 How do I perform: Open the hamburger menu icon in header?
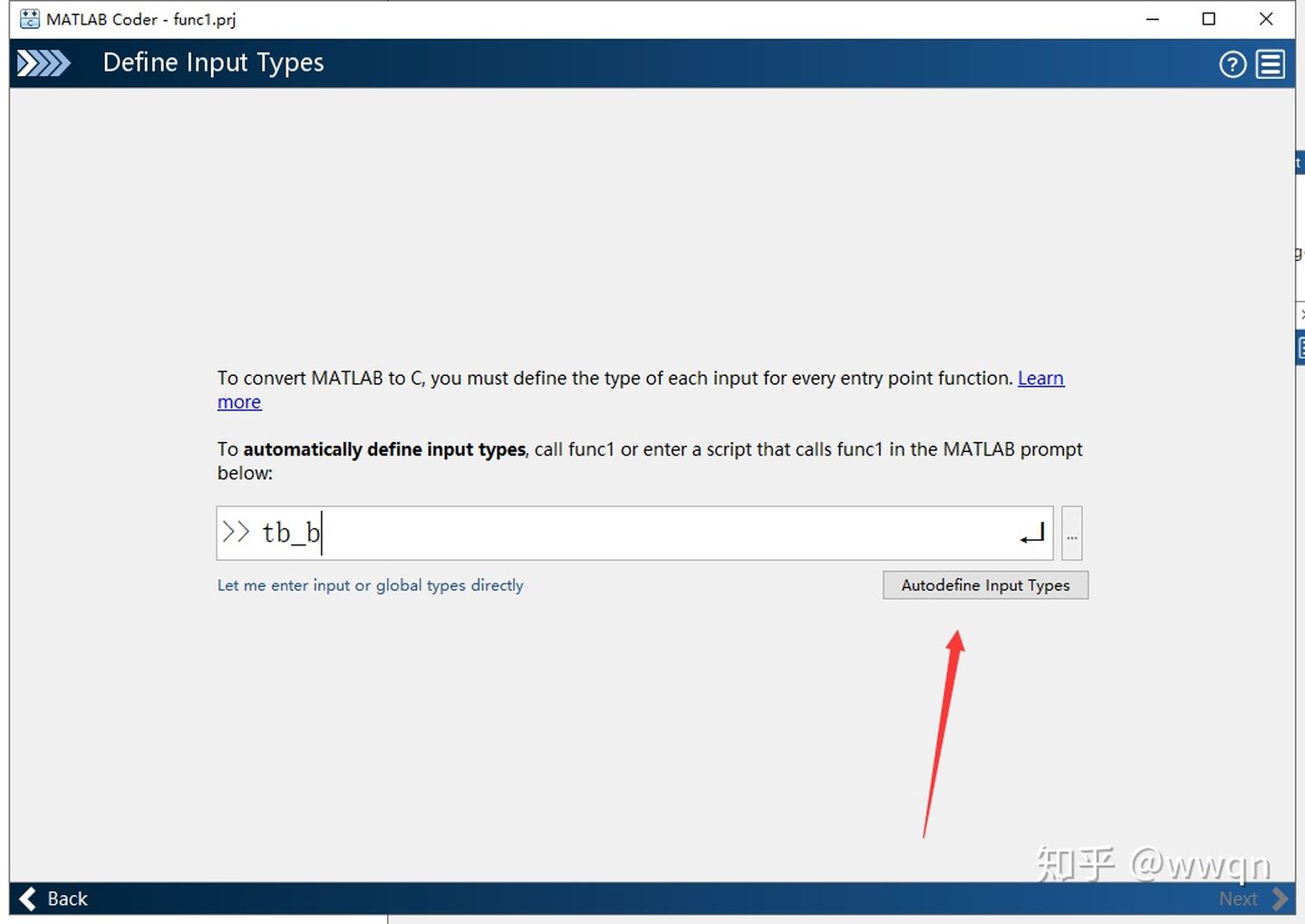click(1271, 64)
